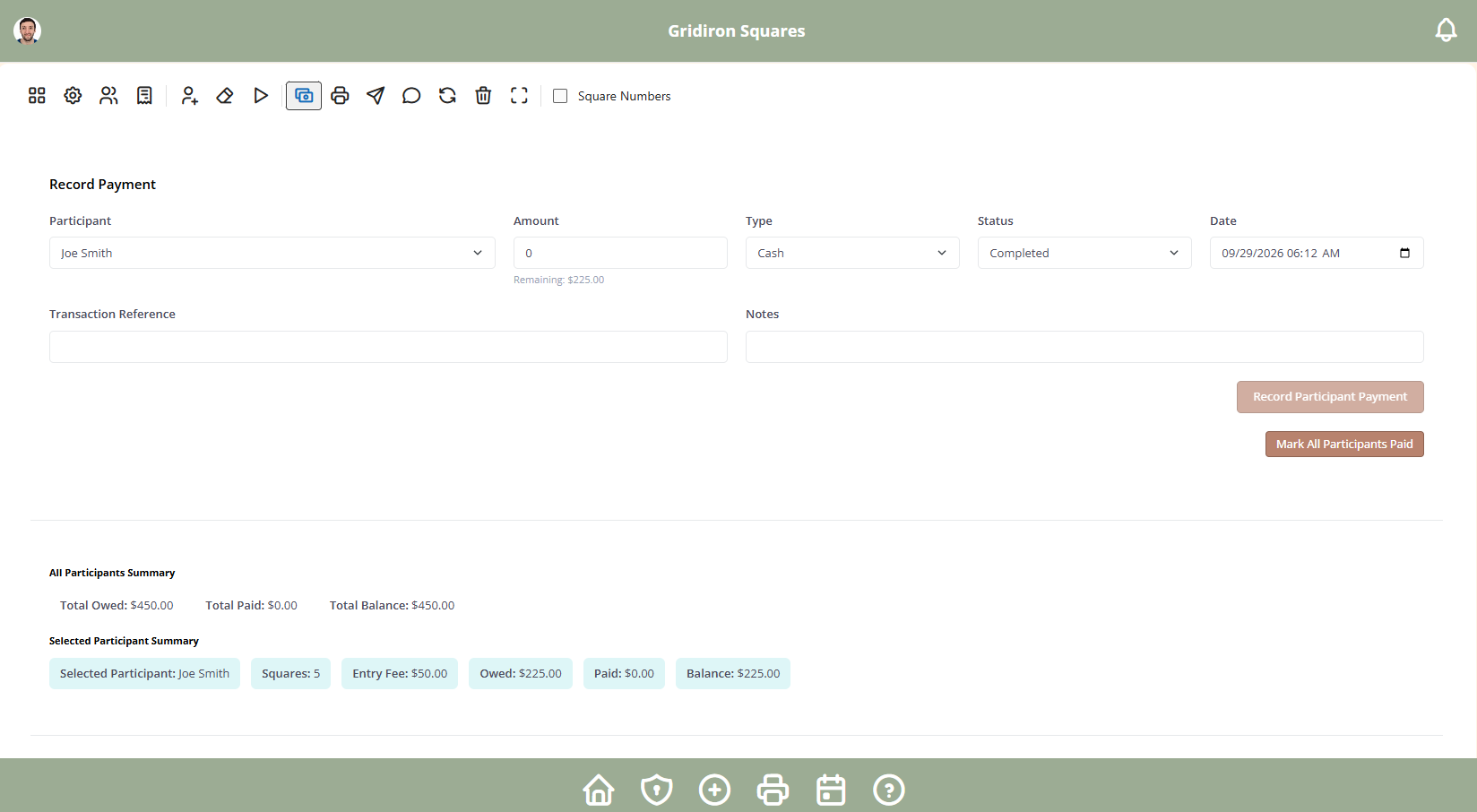Viewport: 1477px width, 812px height.
Task: Click the shield icon in the bottom bar
Action: [x=657, y=790]
